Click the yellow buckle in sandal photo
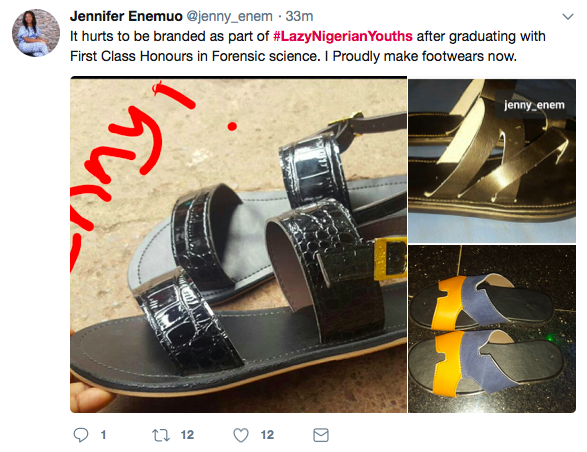Image resolution: width=587 pixels, height=452 pixels. point(390,258)
